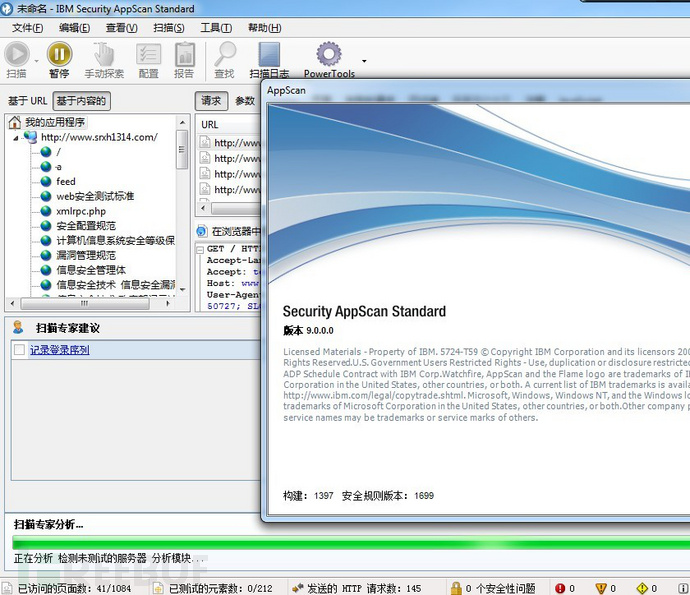Click the tree's scroll-up arrow
The width and height of the screenshot is (690, 595).
(182, 122)
